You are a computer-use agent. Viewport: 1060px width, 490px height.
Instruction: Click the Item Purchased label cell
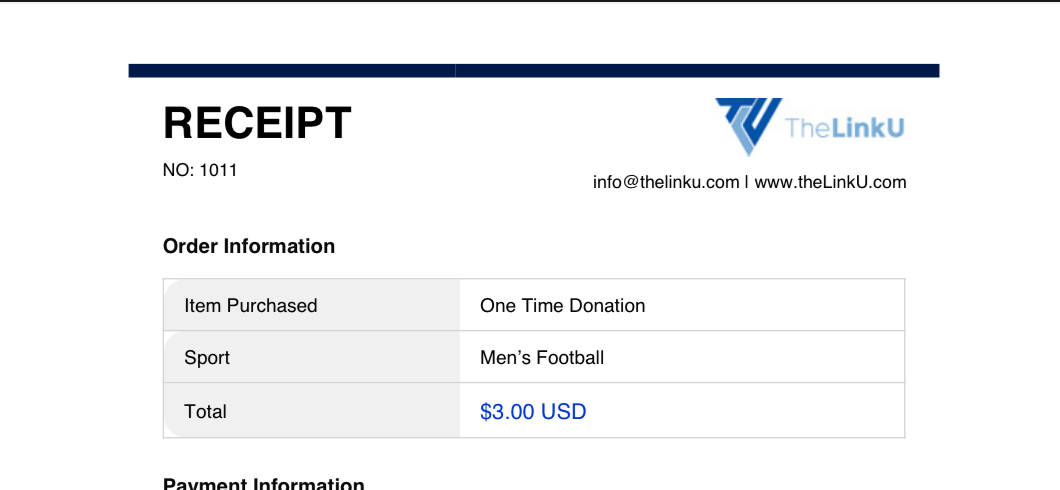coord(312,305)
